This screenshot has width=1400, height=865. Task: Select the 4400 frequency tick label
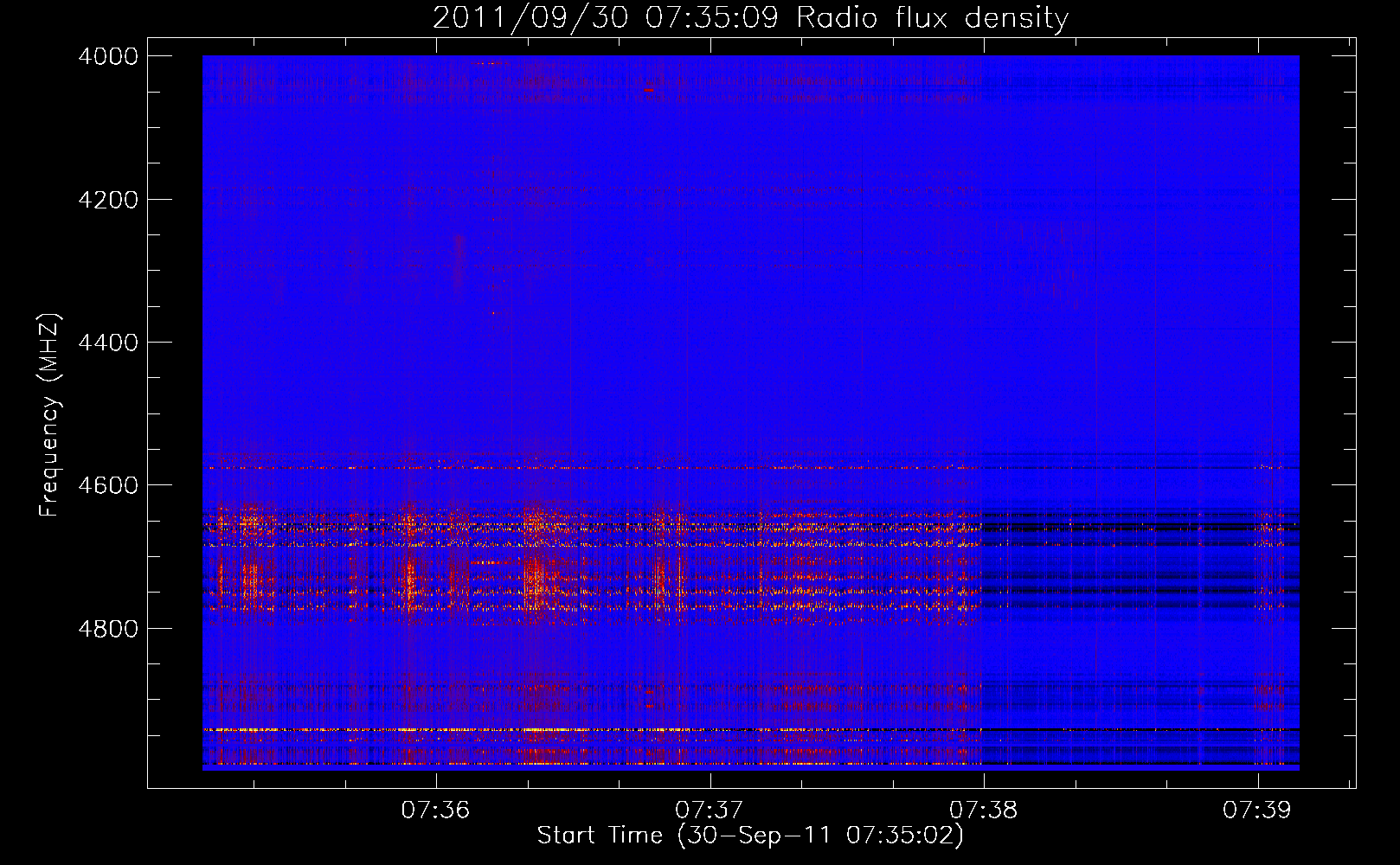(x=108, y=343)
